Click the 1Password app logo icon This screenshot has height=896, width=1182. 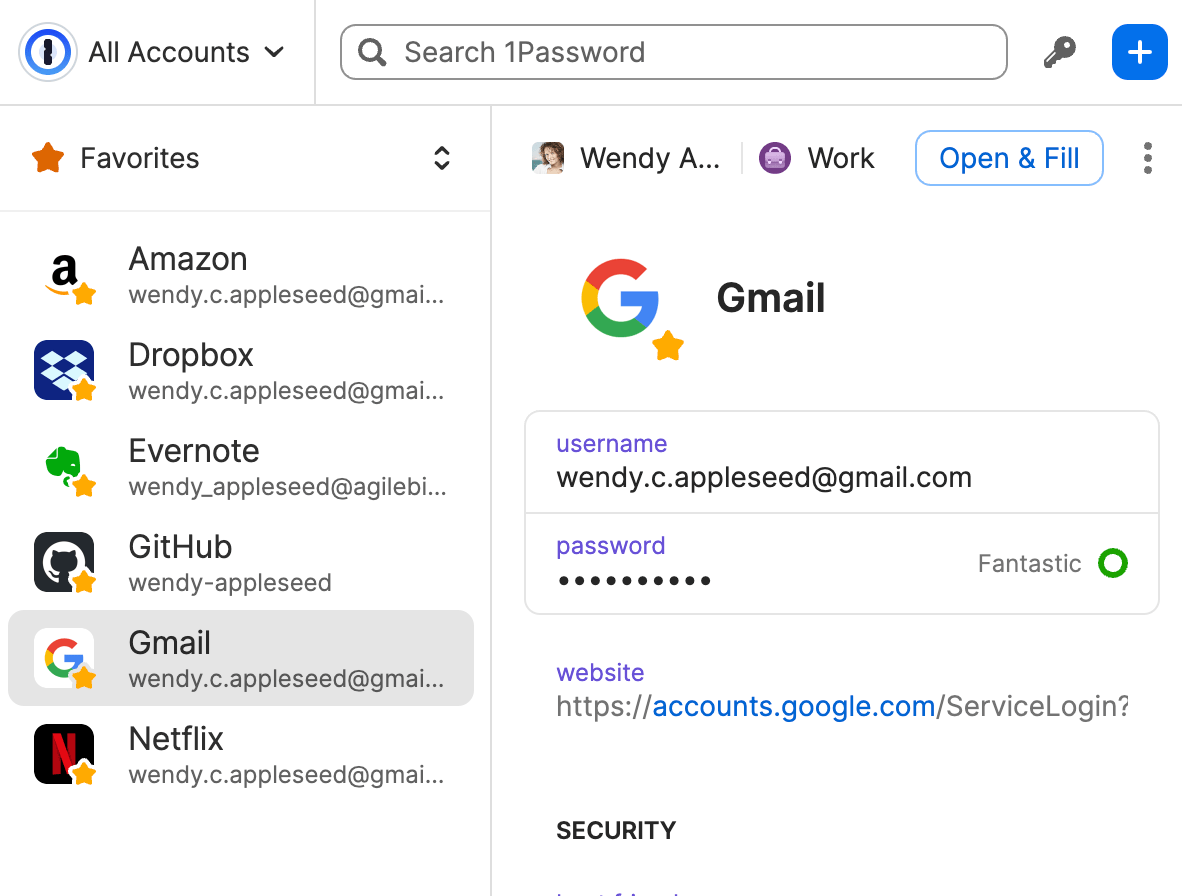(x=47, y=51)
